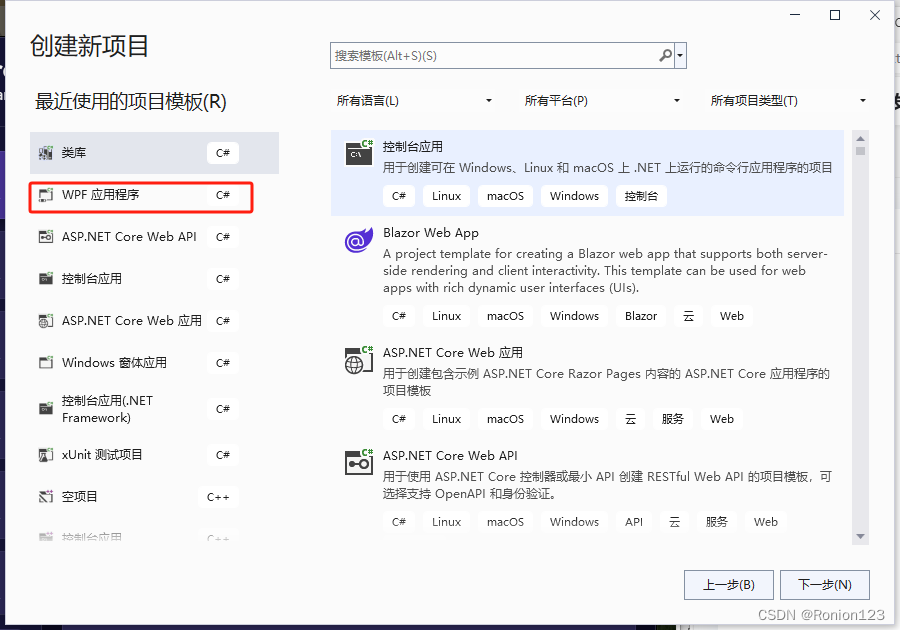Click the 控制台应用(.NET Framework) icon

click(x=46, y=409)
